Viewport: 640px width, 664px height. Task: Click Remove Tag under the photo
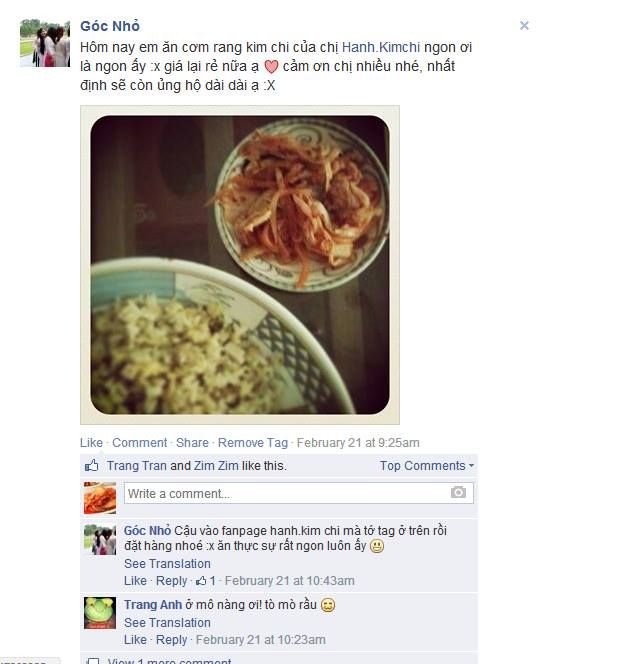coord(253,443)
